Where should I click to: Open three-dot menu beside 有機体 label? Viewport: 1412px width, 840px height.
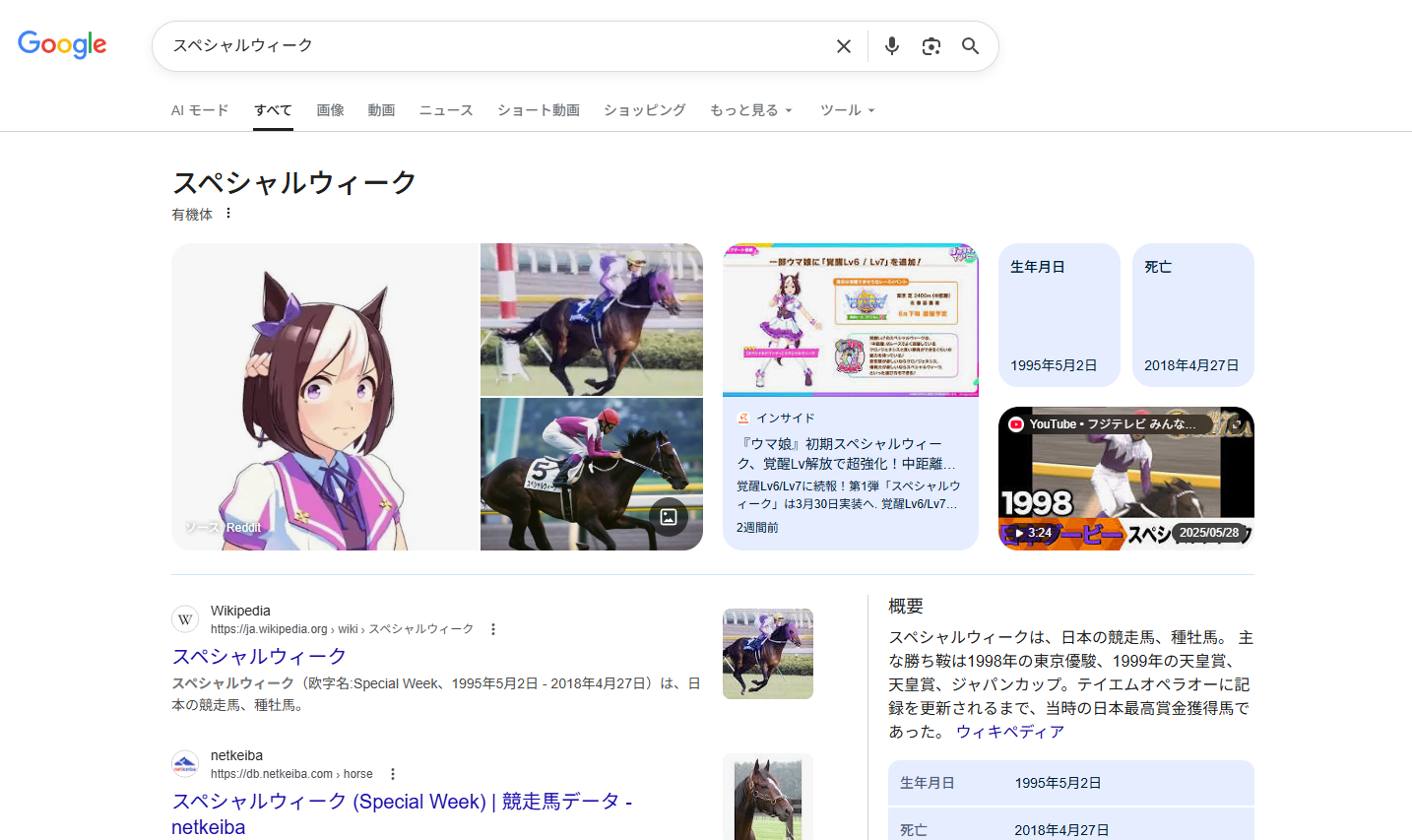228,213
